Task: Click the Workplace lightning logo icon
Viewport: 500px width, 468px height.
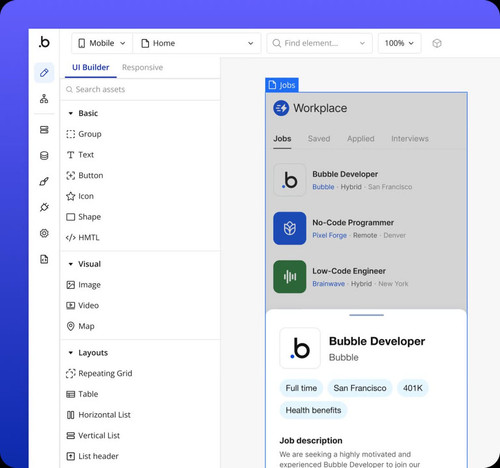Action: pyautogui.click(x=281, y=108)
